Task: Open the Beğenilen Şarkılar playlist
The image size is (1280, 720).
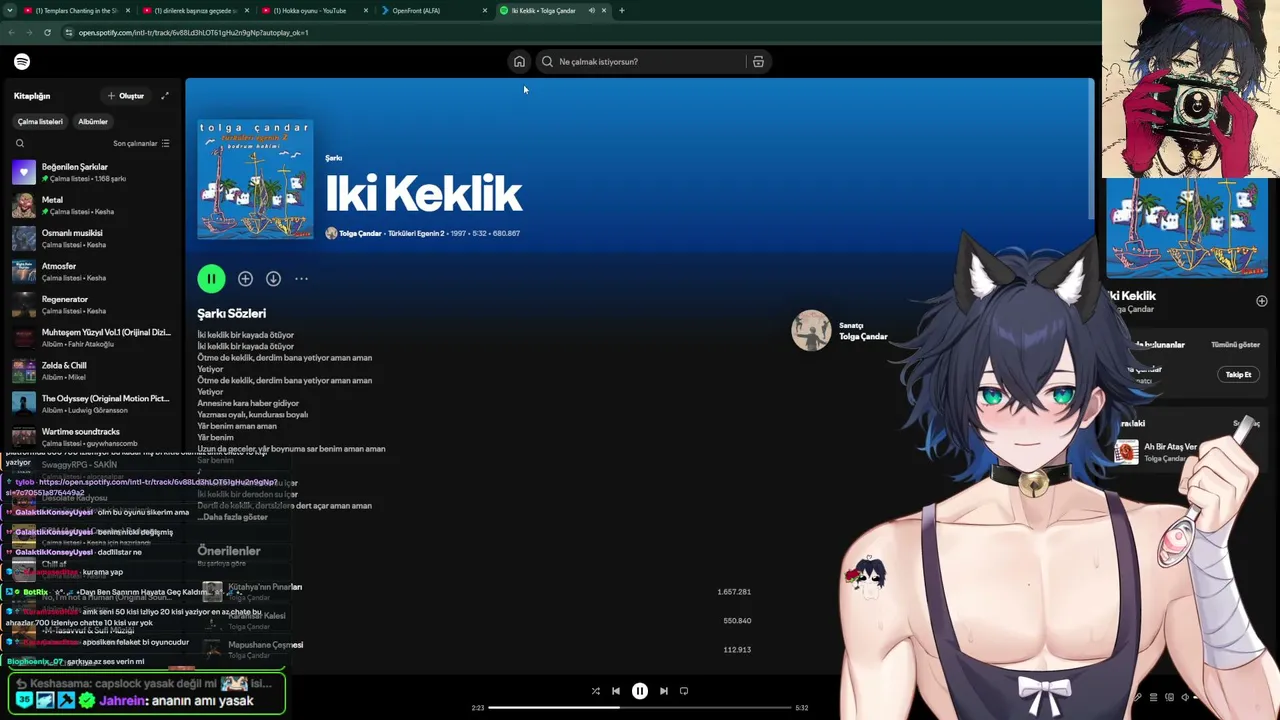Action: tap(92, 172)
